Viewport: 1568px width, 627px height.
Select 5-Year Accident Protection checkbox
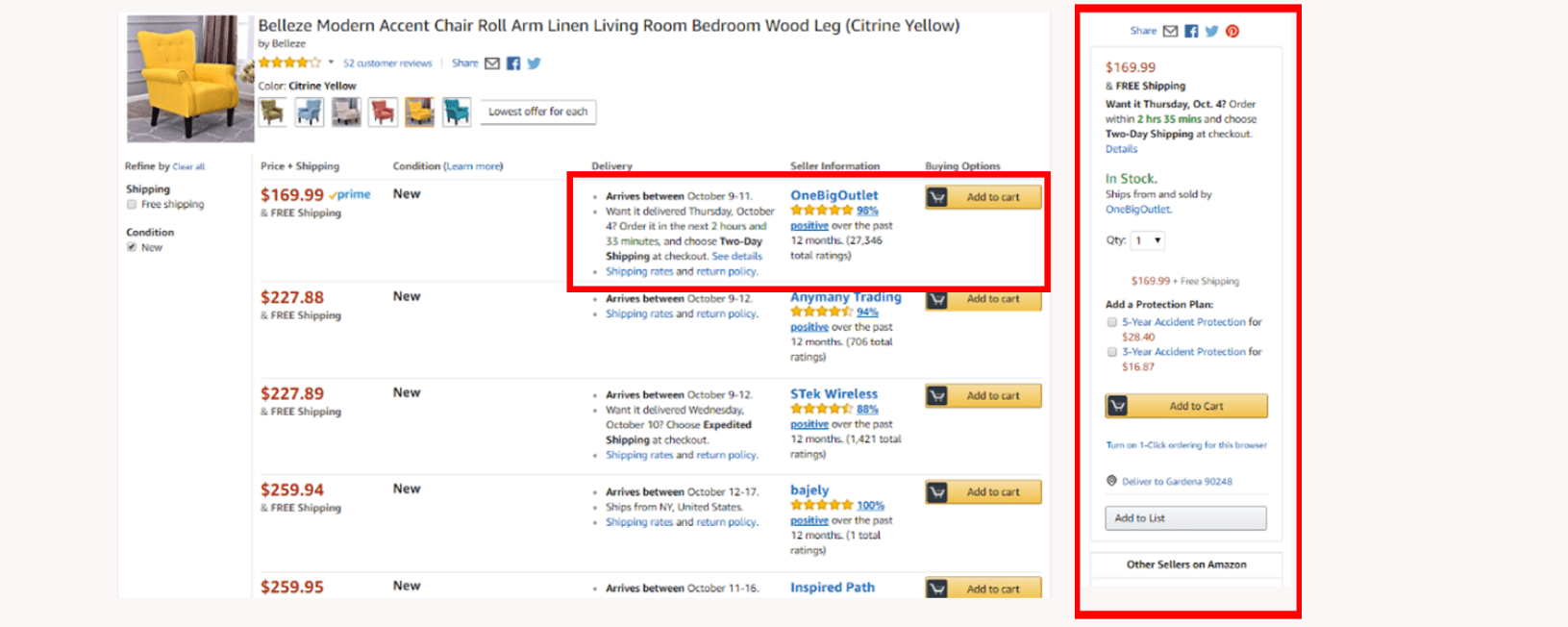pos(1112,322)
